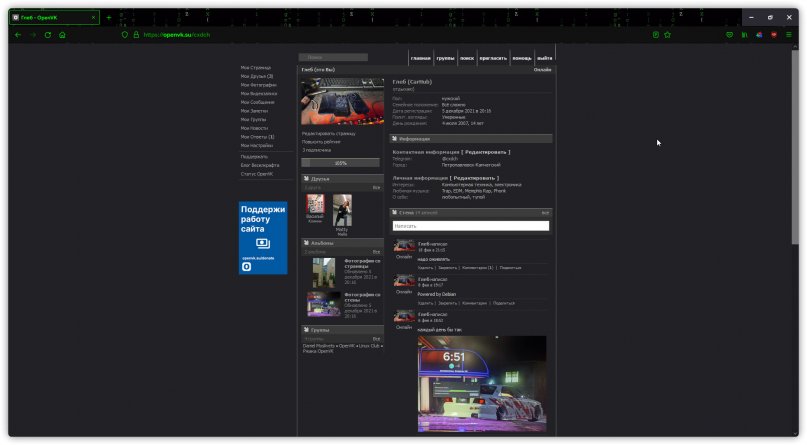
Task: Click the browser reload button
Action: pyautogui.click(x=47, y=35)
